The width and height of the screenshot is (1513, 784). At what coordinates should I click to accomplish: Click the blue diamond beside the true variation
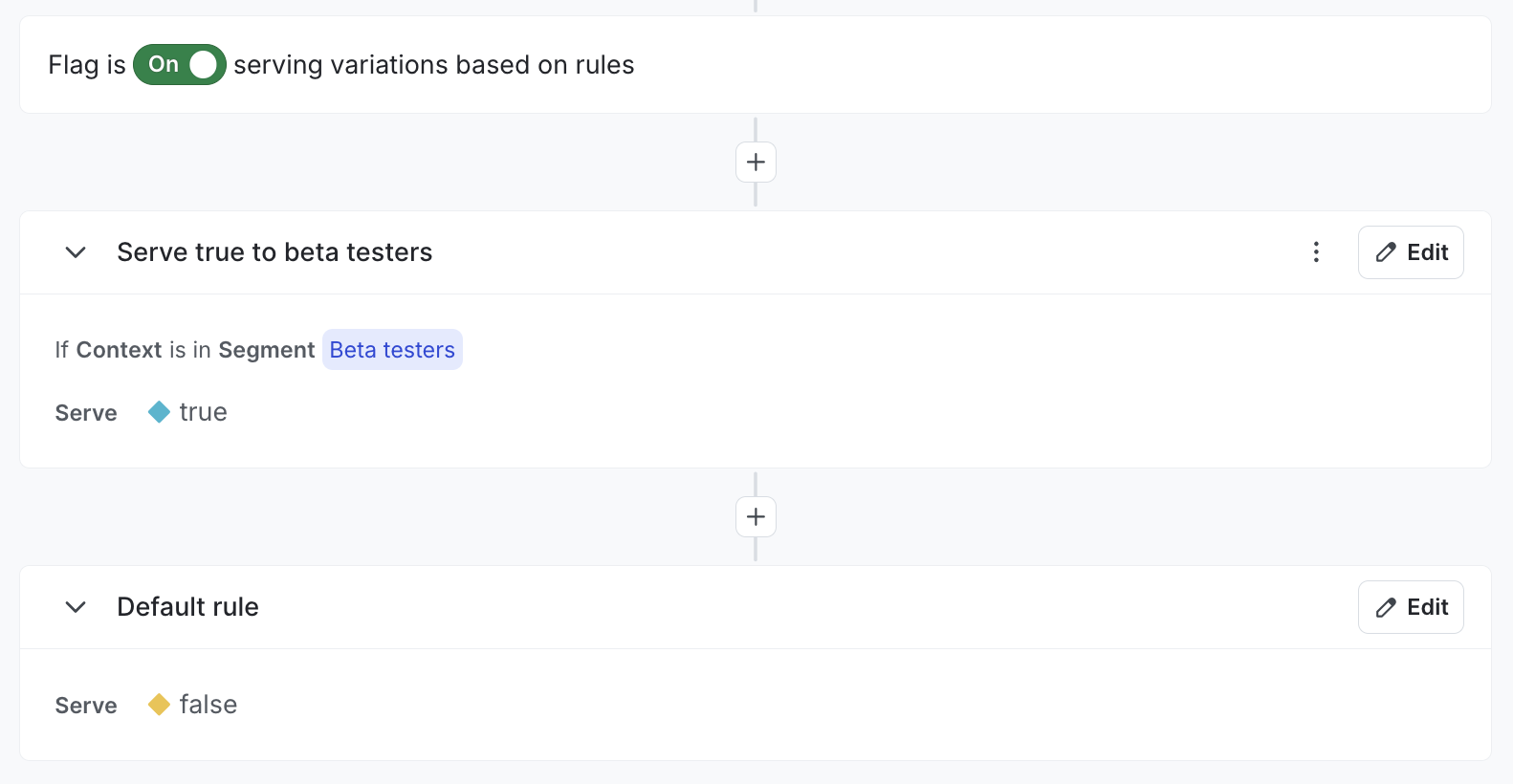[x=158, y=411]
